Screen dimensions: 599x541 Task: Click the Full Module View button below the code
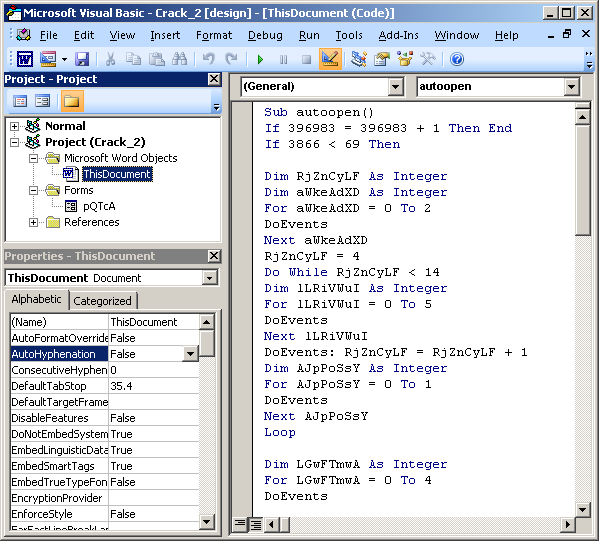click(x=256, y=524)
